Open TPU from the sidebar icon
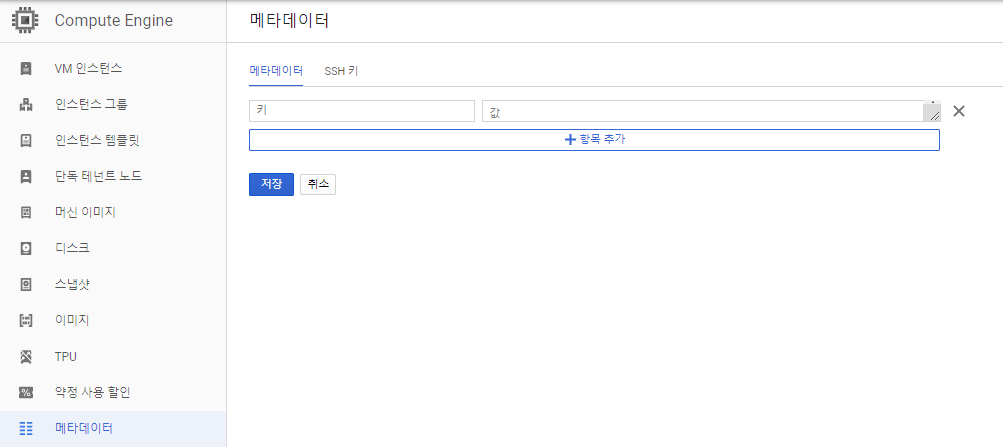 pyautogui.click(x=26, y=356)
